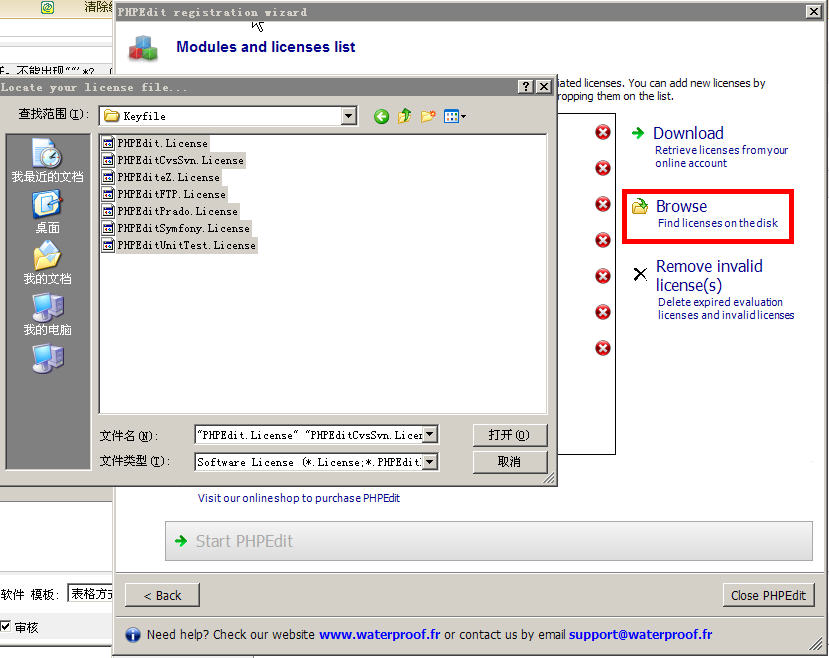This screenshot has height=658, width=829.
Task: Click the sixth red X license status icon
Action: [603, 312]
